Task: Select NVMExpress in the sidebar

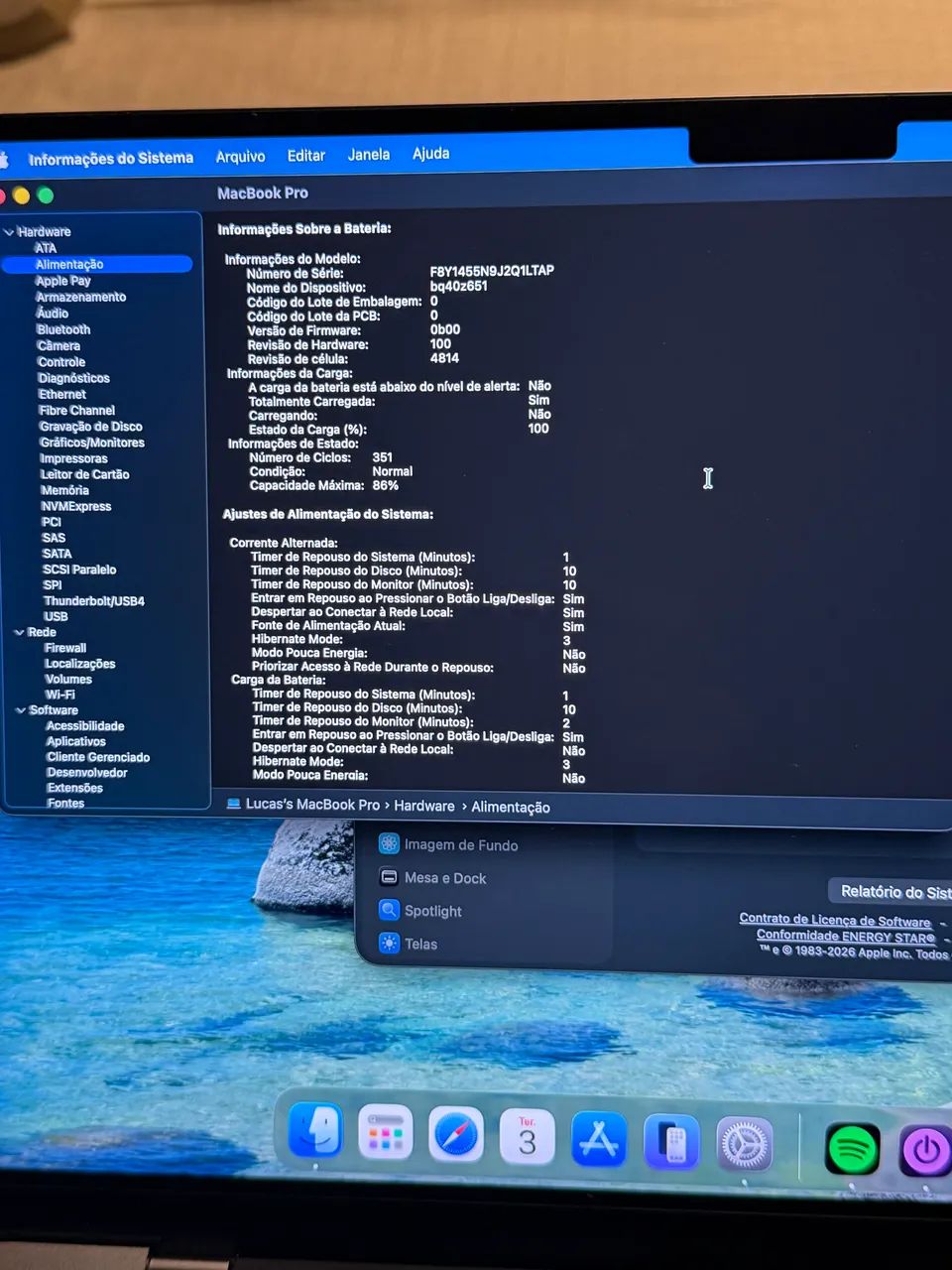Action: pyautogui.click(x=76, y=506)
